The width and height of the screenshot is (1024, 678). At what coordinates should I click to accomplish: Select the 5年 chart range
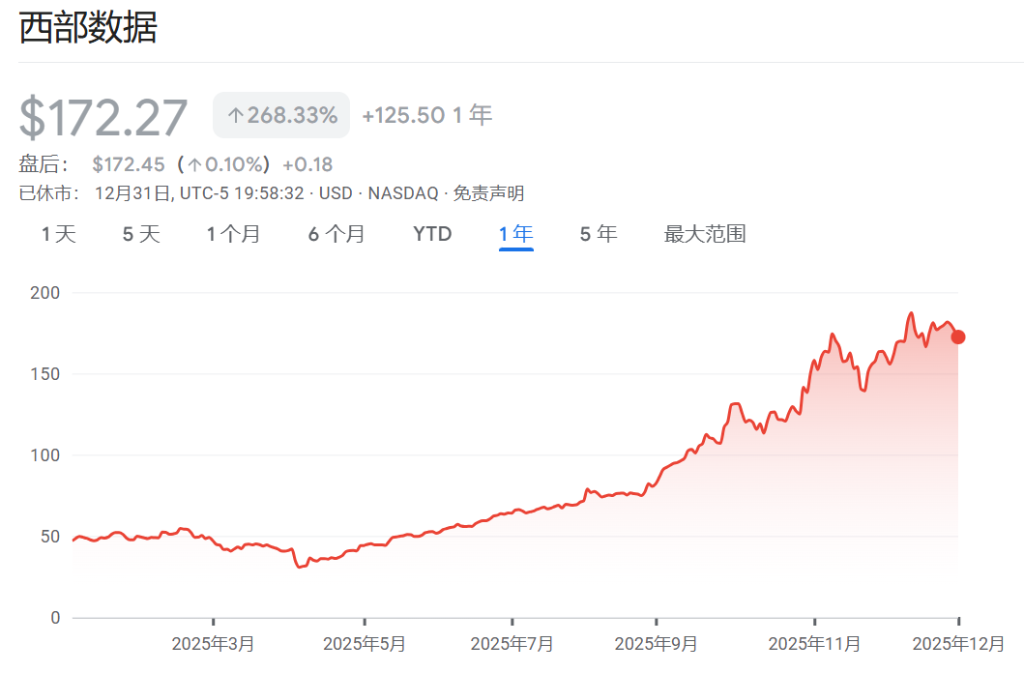(x=597, y=233)
